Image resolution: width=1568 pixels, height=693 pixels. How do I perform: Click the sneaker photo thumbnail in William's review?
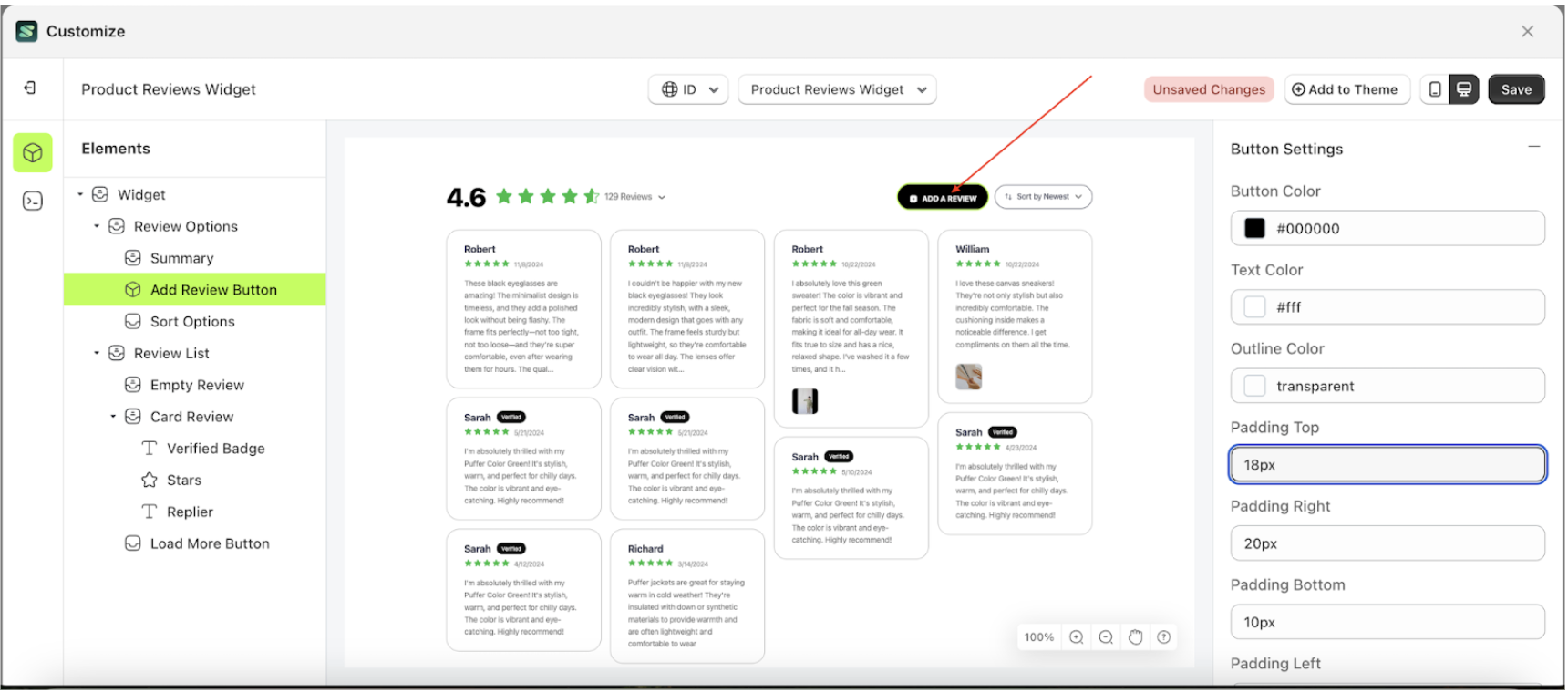tap(969, 377)
